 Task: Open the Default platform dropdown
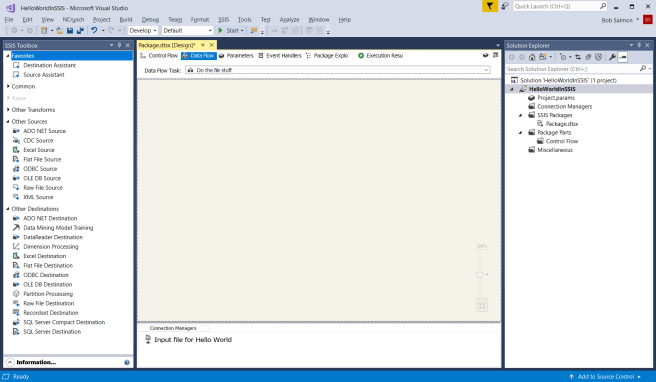point(187,30)
